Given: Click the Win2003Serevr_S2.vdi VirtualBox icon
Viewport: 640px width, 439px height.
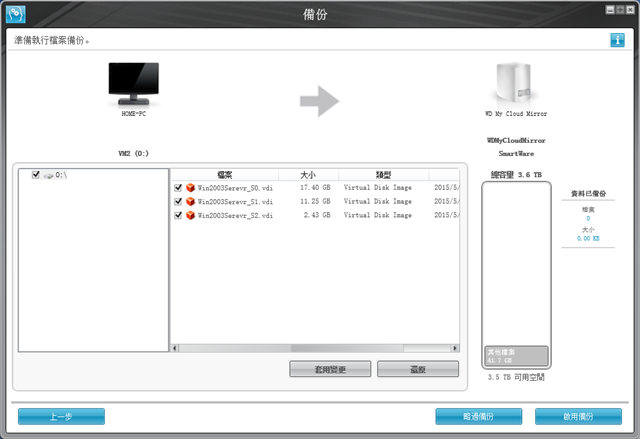Looking at the screenshot, I should [x=190, y=215].
